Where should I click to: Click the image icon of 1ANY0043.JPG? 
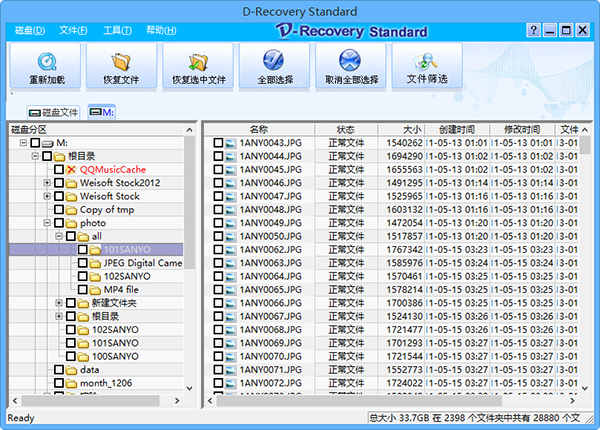coord(231,143)
